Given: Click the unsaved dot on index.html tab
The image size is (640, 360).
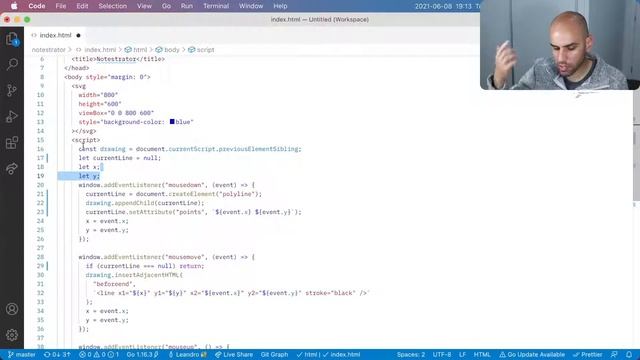Looking at the screenshot, I should (x=78, y=36).
